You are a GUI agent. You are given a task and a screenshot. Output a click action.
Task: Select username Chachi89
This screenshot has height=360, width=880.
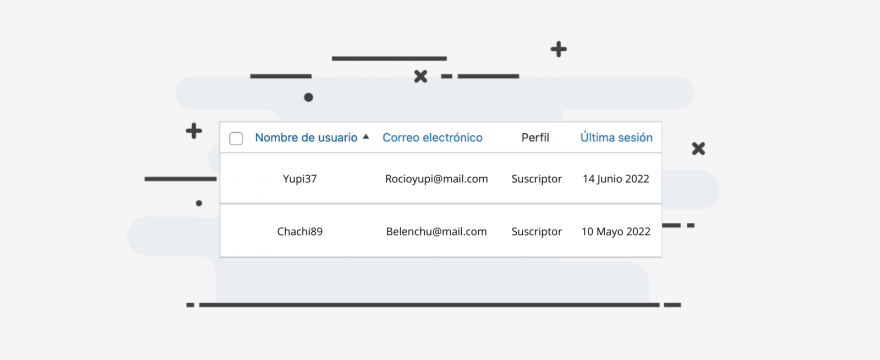coord(300,231)
